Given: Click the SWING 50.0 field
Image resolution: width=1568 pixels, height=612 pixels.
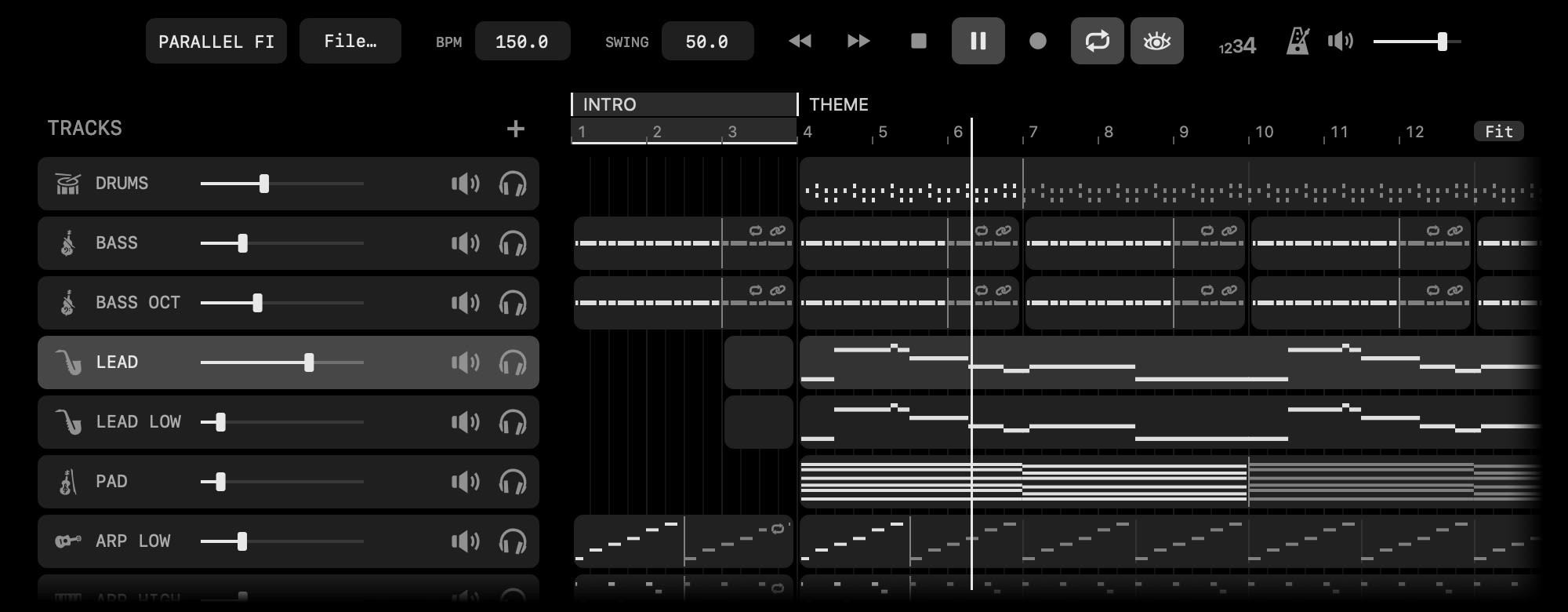Looking at the screenshot, I should pos(707,42).
